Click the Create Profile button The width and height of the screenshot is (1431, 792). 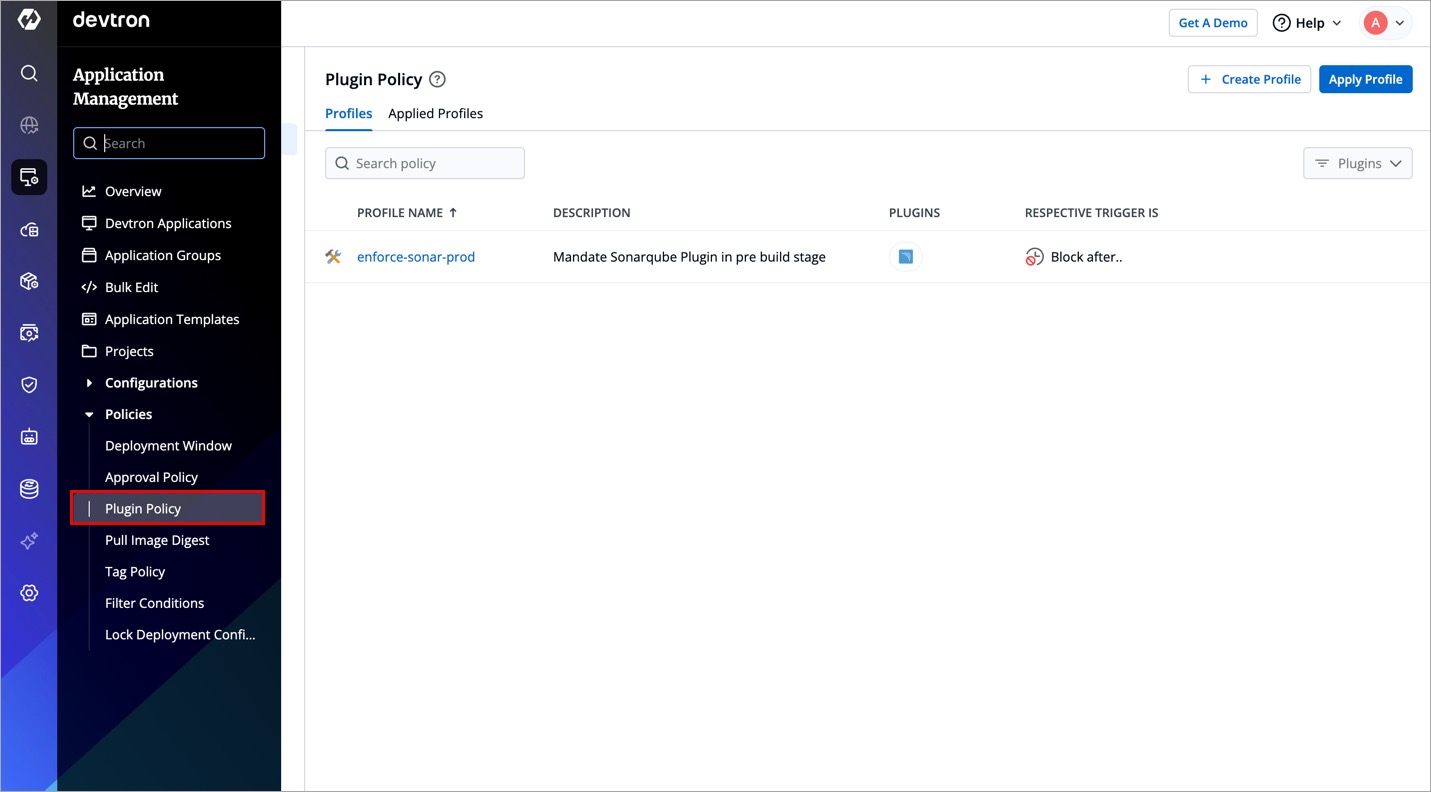pyautogui.click(x=1249, y=79)
